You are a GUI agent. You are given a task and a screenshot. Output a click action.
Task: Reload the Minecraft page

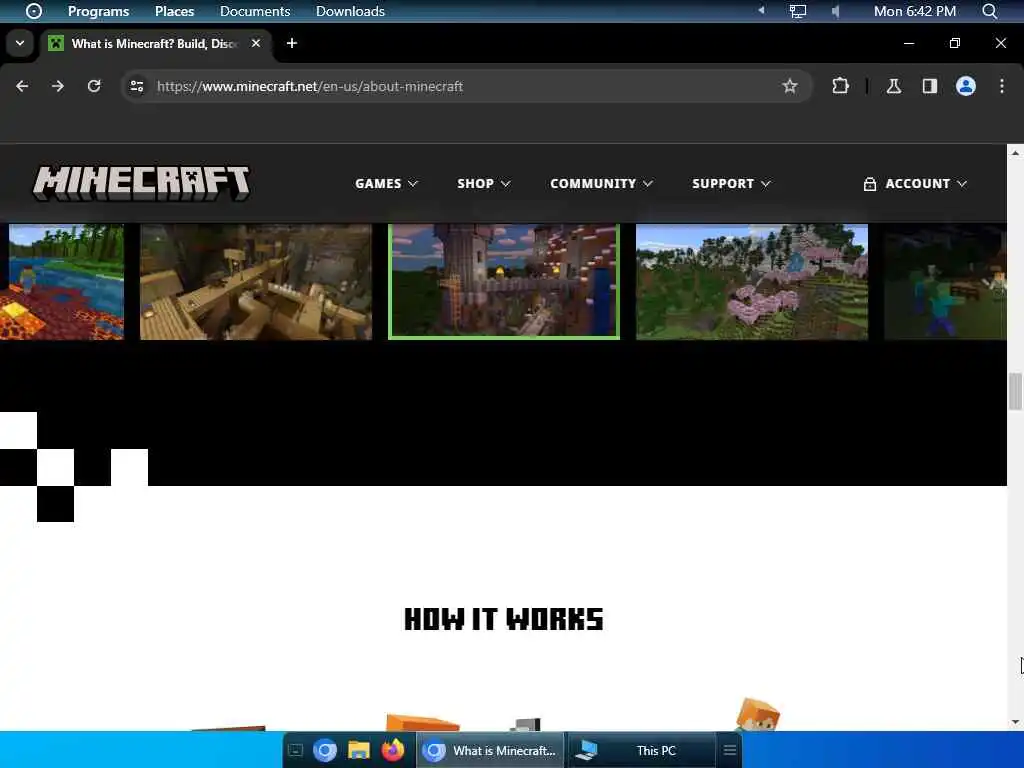[x=94, y=86]
